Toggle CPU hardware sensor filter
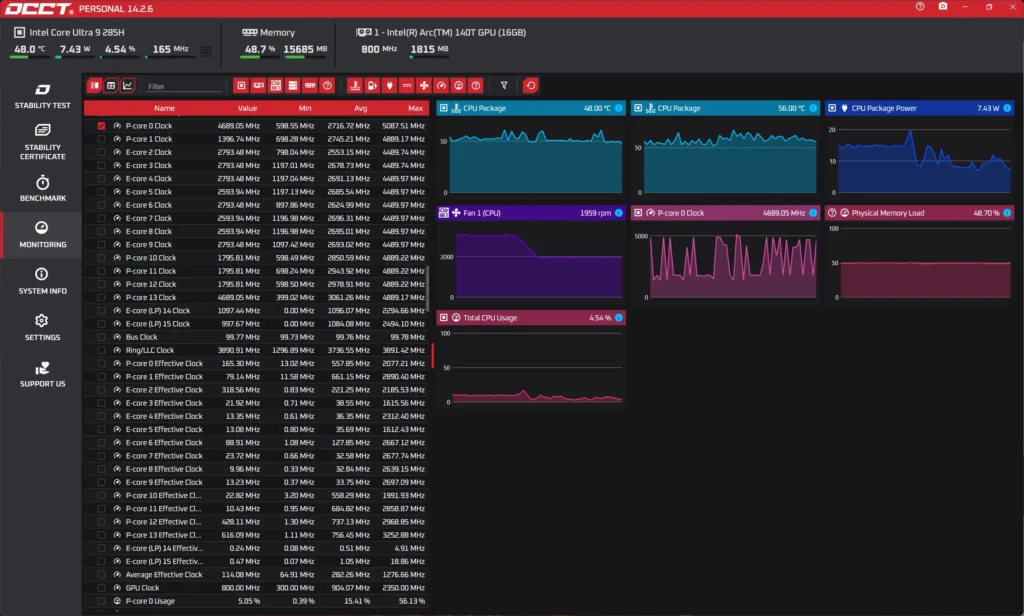This screenshot has height=616, width=1024. pyautogui.click(x=242, y=86)
